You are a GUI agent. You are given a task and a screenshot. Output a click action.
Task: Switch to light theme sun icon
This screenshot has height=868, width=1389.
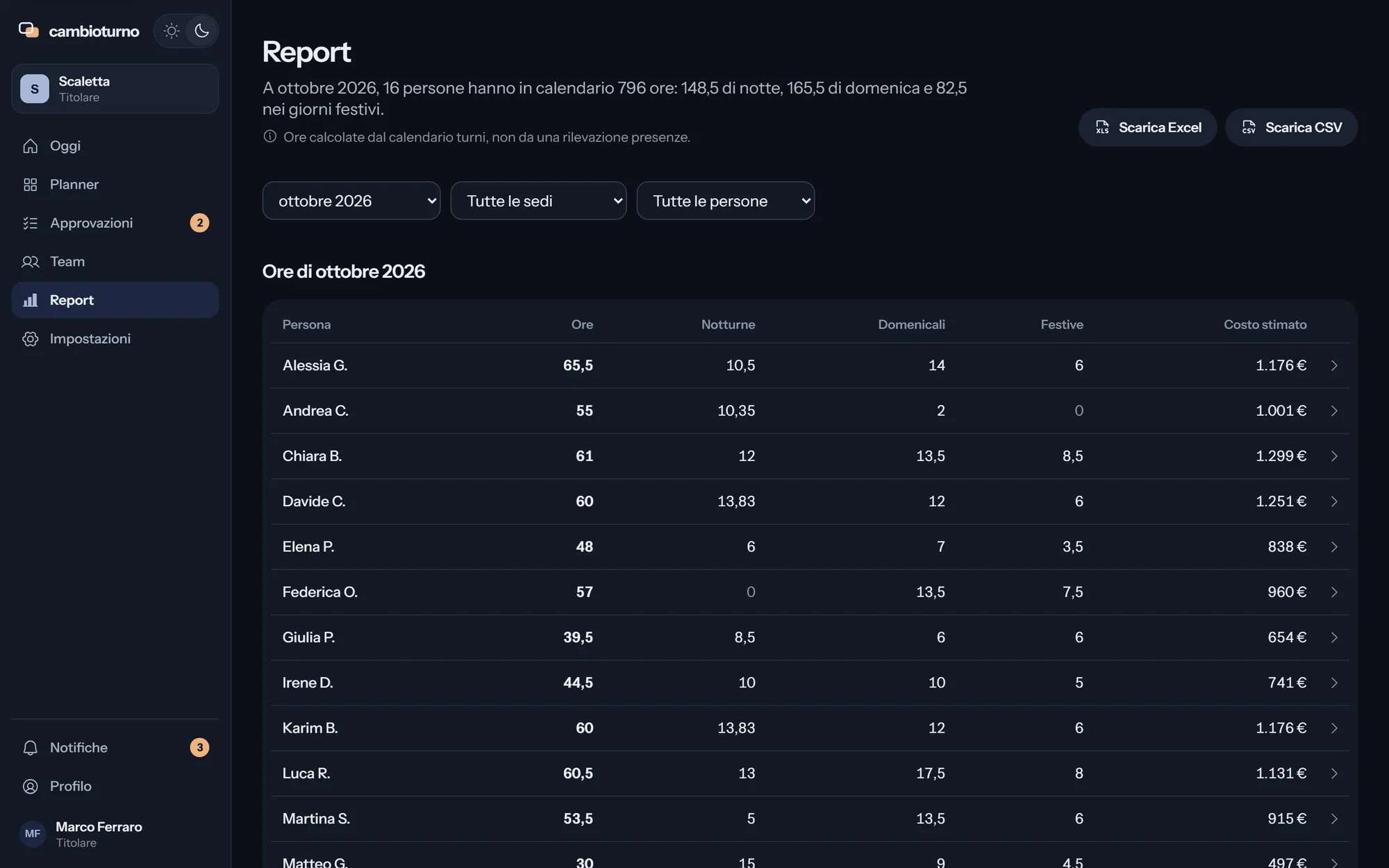171,31
